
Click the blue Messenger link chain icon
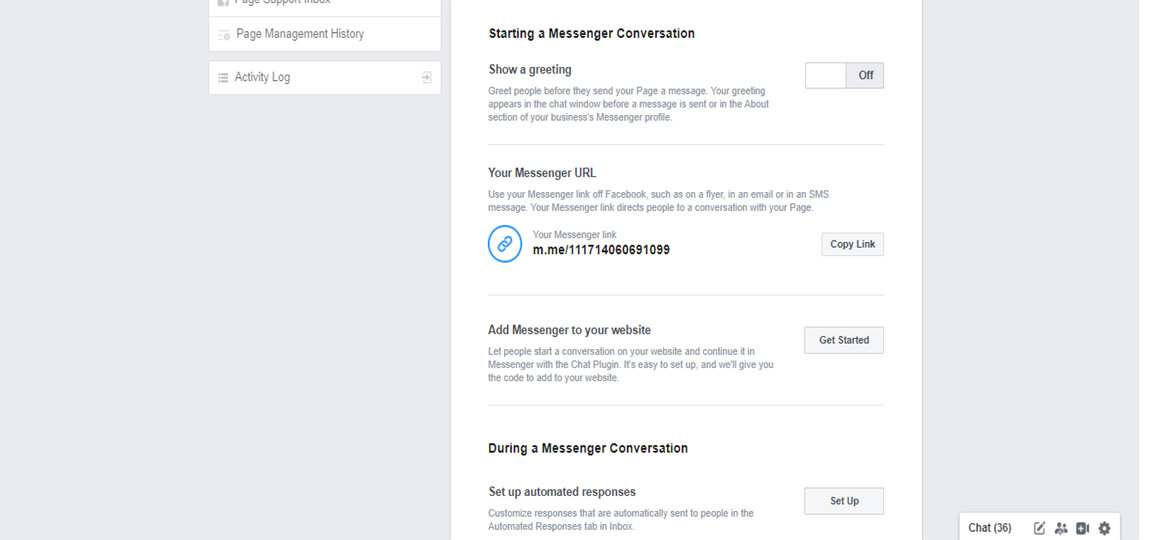click(x=505, y=244)
